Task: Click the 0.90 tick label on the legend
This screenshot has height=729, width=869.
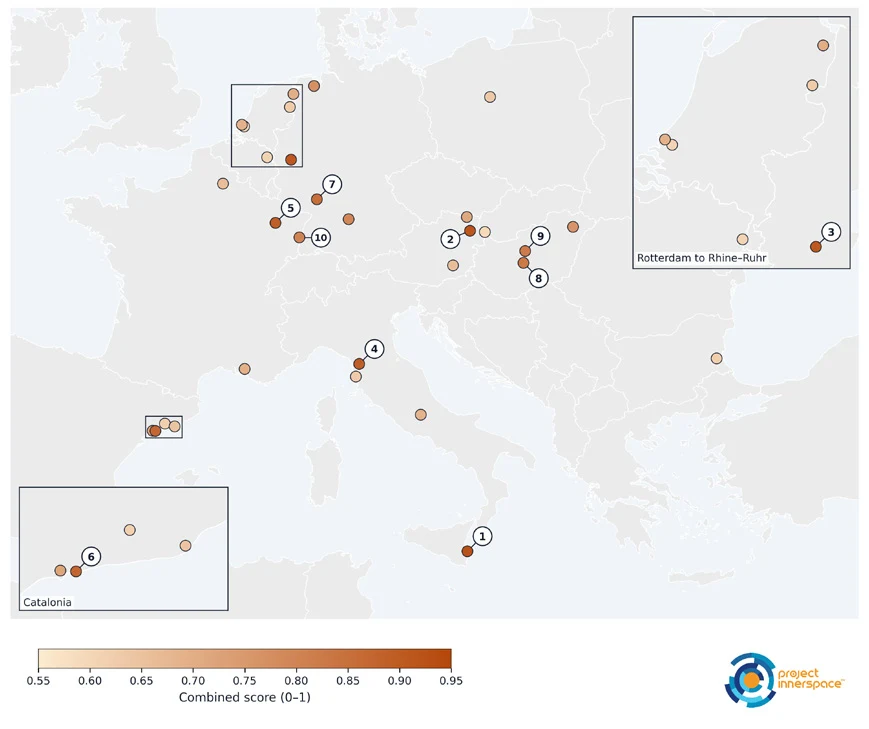Action: pyautogui.click(x=400, y=680)
